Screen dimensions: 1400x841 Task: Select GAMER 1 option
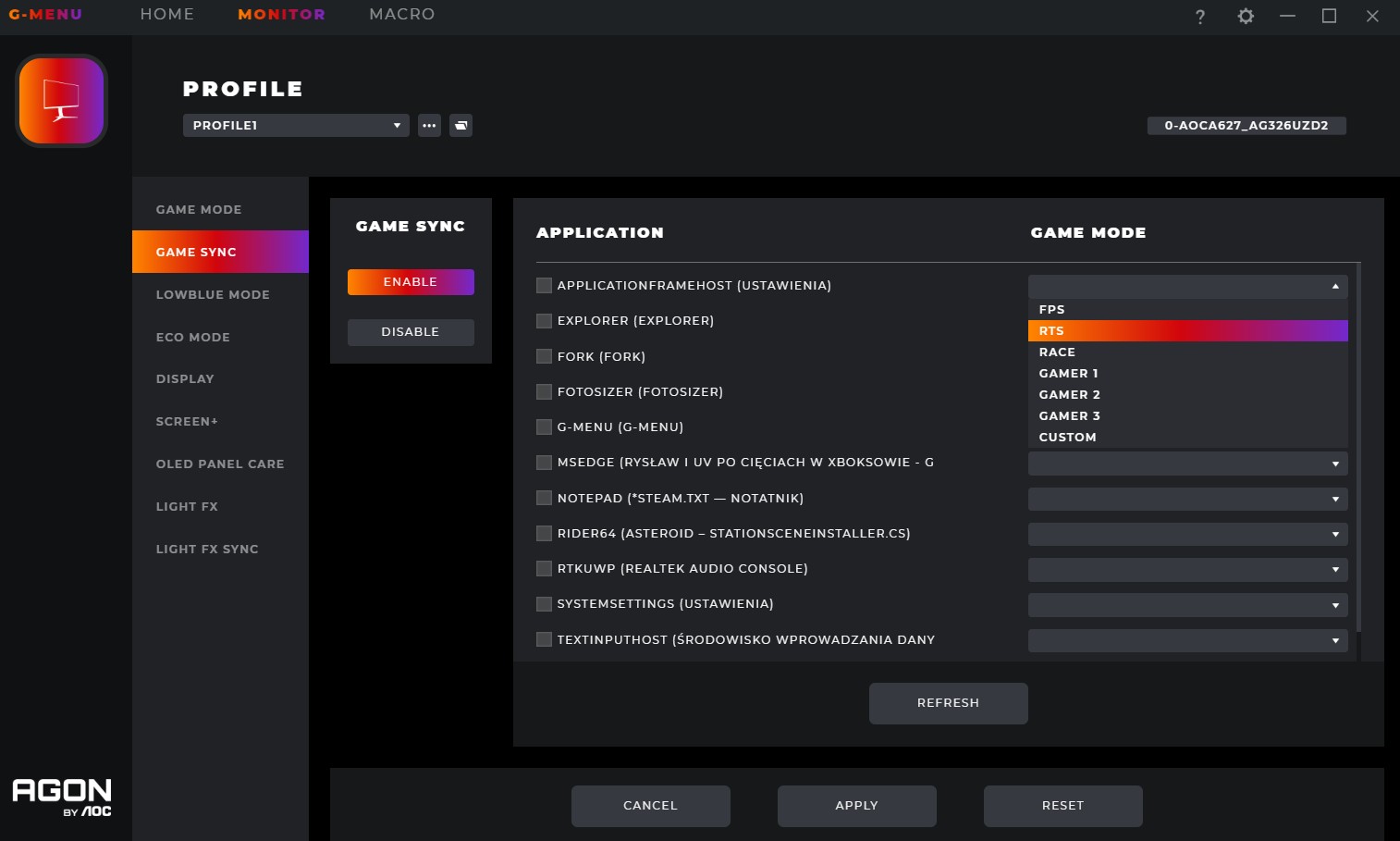point(1187,373)
